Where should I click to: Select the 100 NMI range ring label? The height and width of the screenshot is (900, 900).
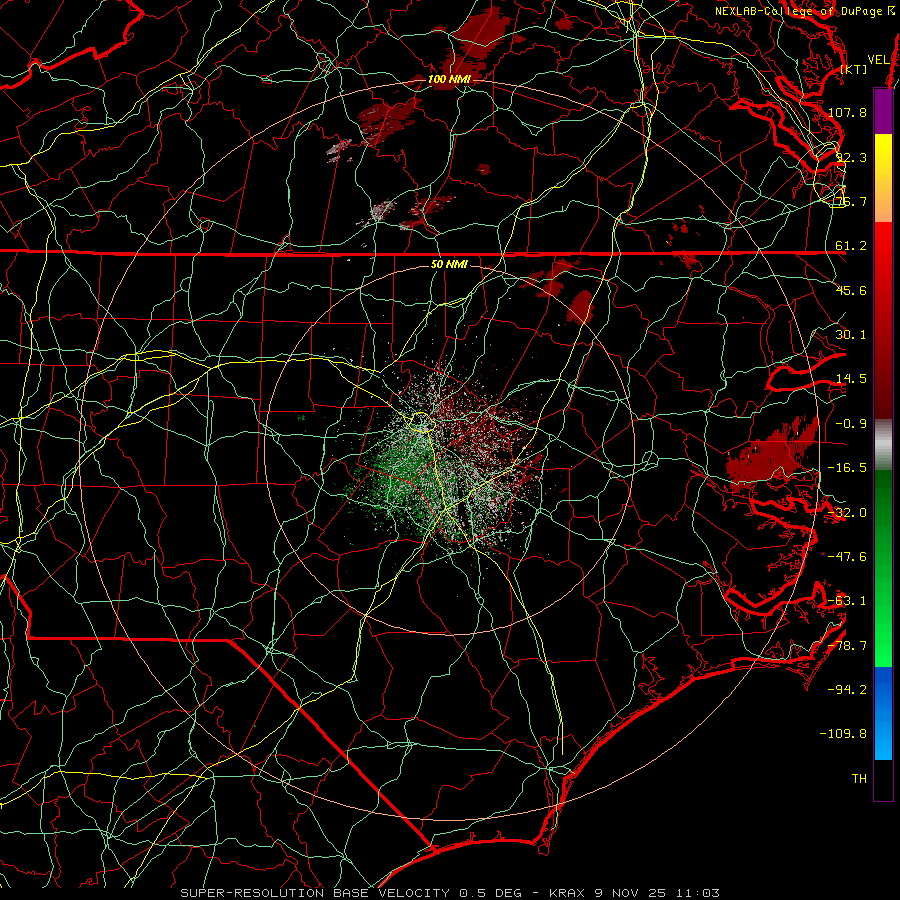click(449, 79)
